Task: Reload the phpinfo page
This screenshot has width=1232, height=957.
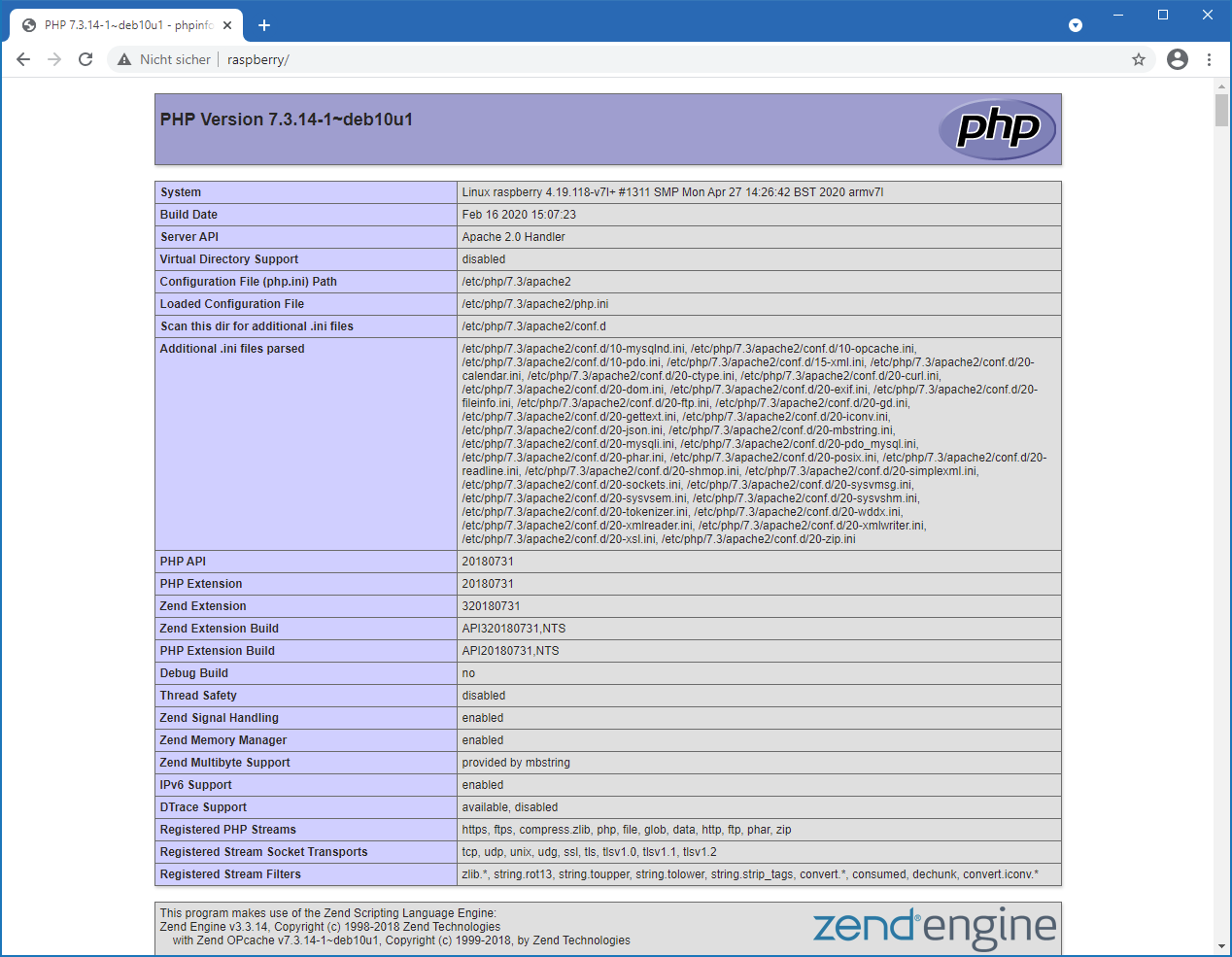Action: coord(86,59)
